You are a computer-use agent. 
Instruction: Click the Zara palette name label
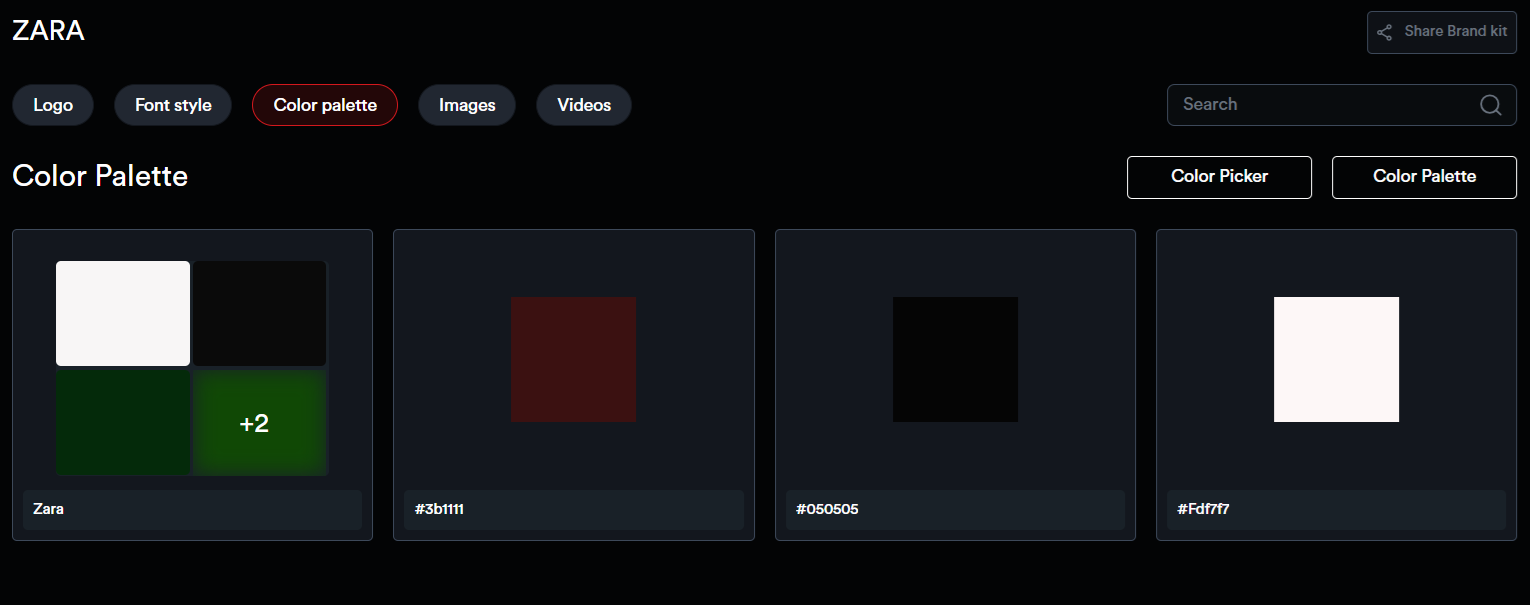(x=49, y=509)
